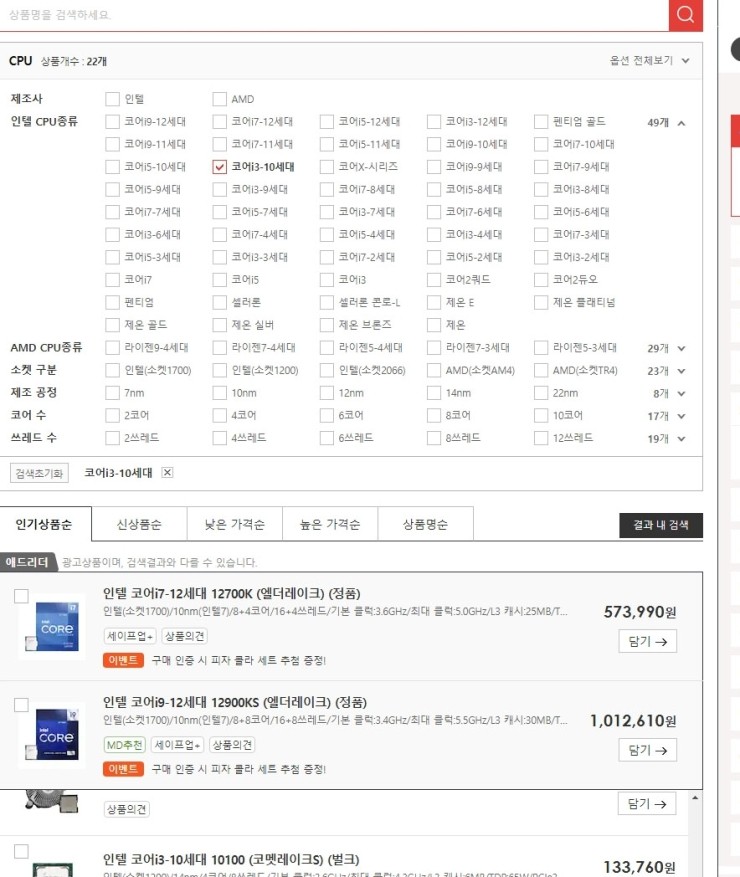
Task: Expand 옵션 전체보기 options dropdown
Action: (x=649, y=60)
